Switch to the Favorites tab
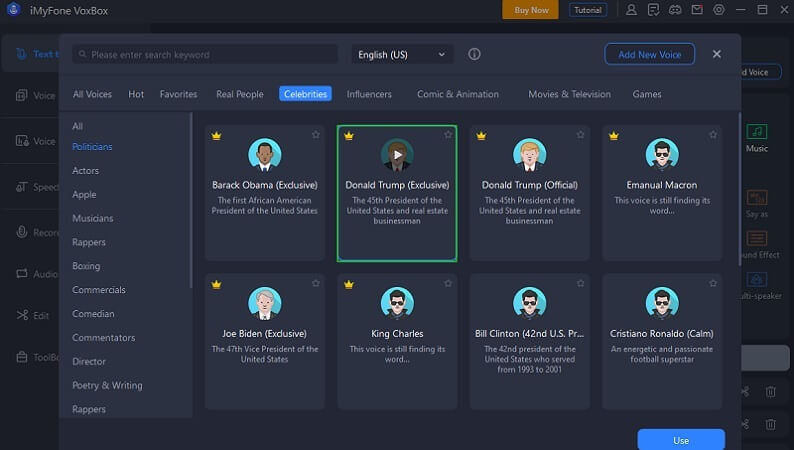The image size is (794, 450). coord(178,94)
